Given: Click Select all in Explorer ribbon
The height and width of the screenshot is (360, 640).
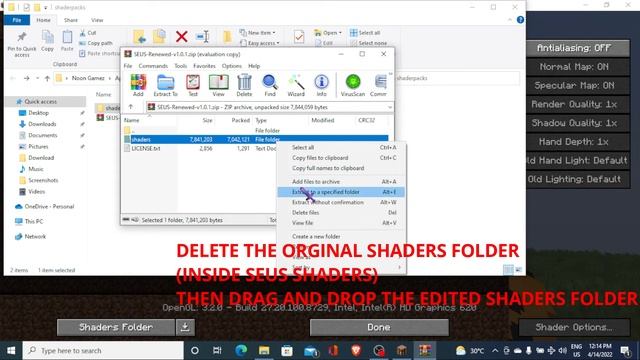Looking at the screenshot, I should pos(365,32).
